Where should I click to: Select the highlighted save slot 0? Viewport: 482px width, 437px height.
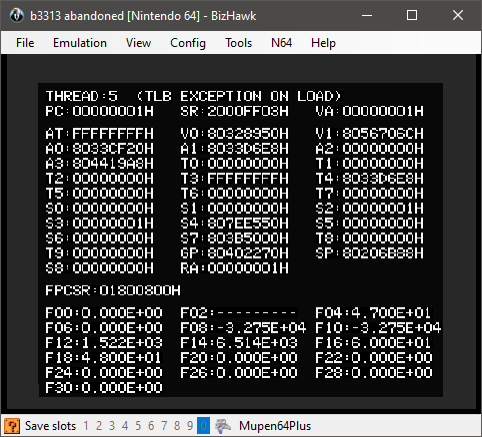(203, 426)
